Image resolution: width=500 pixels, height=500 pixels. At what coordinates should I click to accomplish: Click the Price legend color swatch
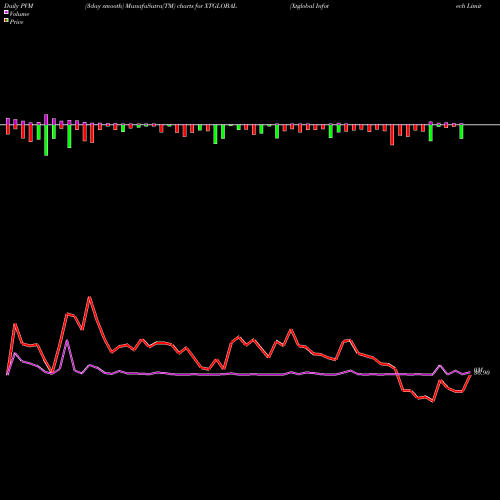tap(6, 21)
